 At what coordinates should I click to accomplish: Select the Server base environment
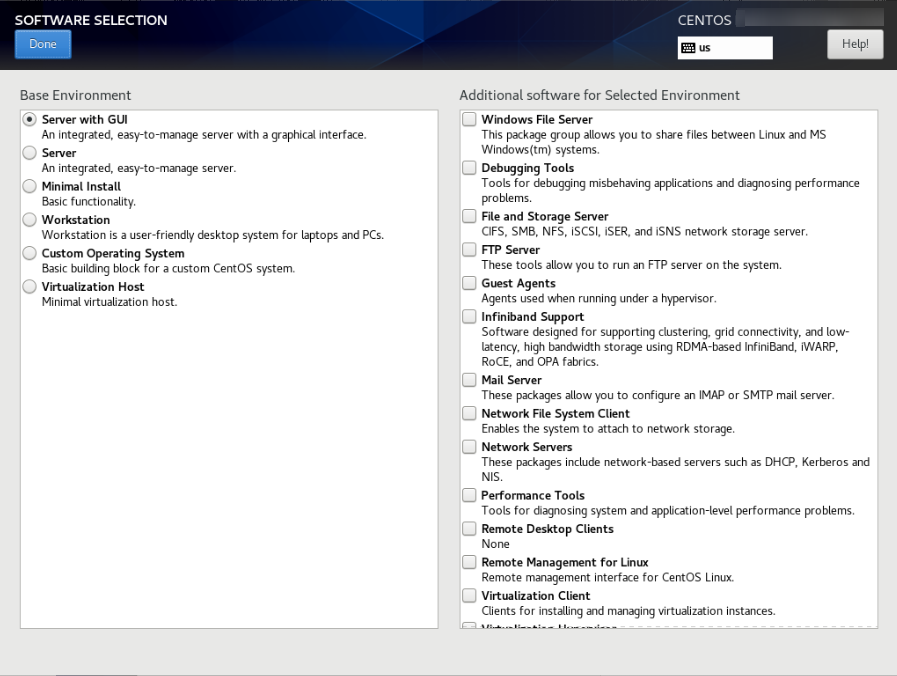(x=29, y=153)
